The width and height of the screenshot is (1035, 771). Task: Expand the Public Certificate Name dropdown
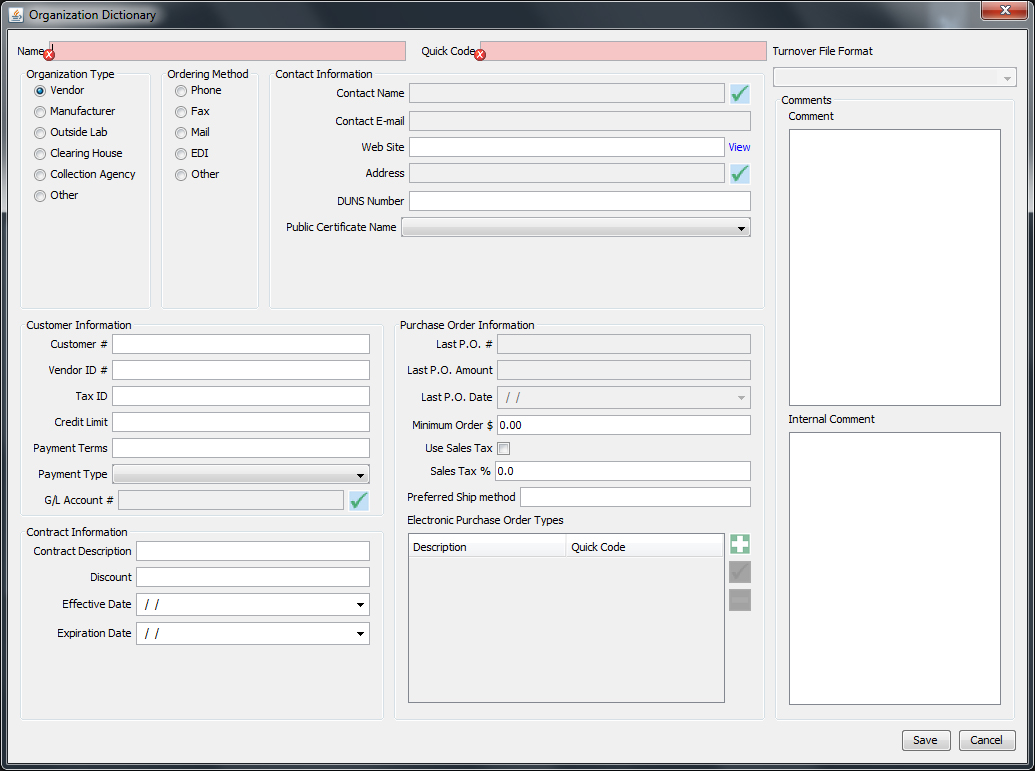coord(576,228)
